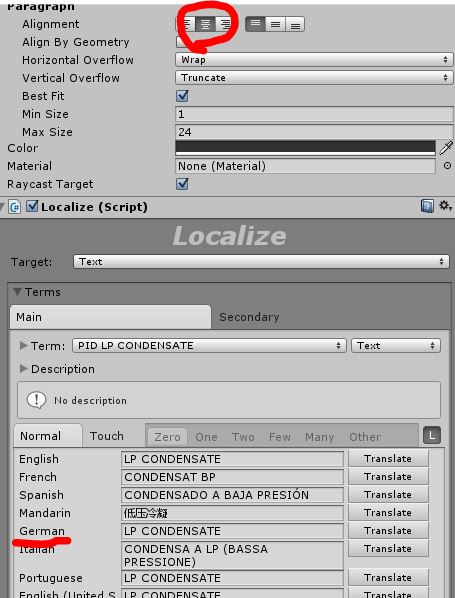Image resolution: width=455 pixels, height=598 pixels.
Task: Switch to the Touch tab
Action: pyautogui.click(x=107, y=436)
